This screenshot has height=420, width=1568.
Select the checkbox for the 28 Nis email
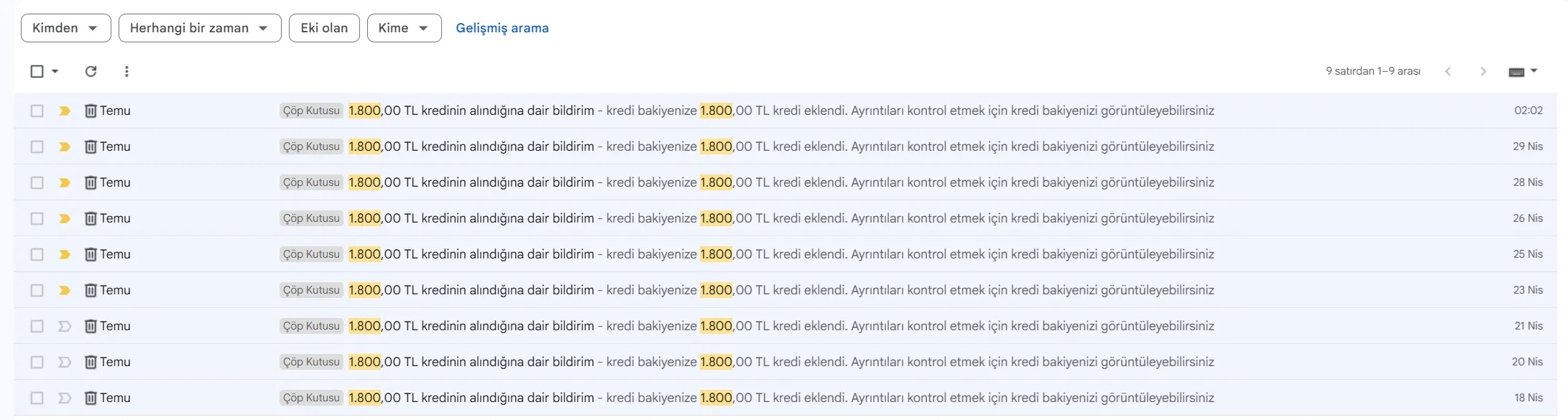(x=37, y=182)
